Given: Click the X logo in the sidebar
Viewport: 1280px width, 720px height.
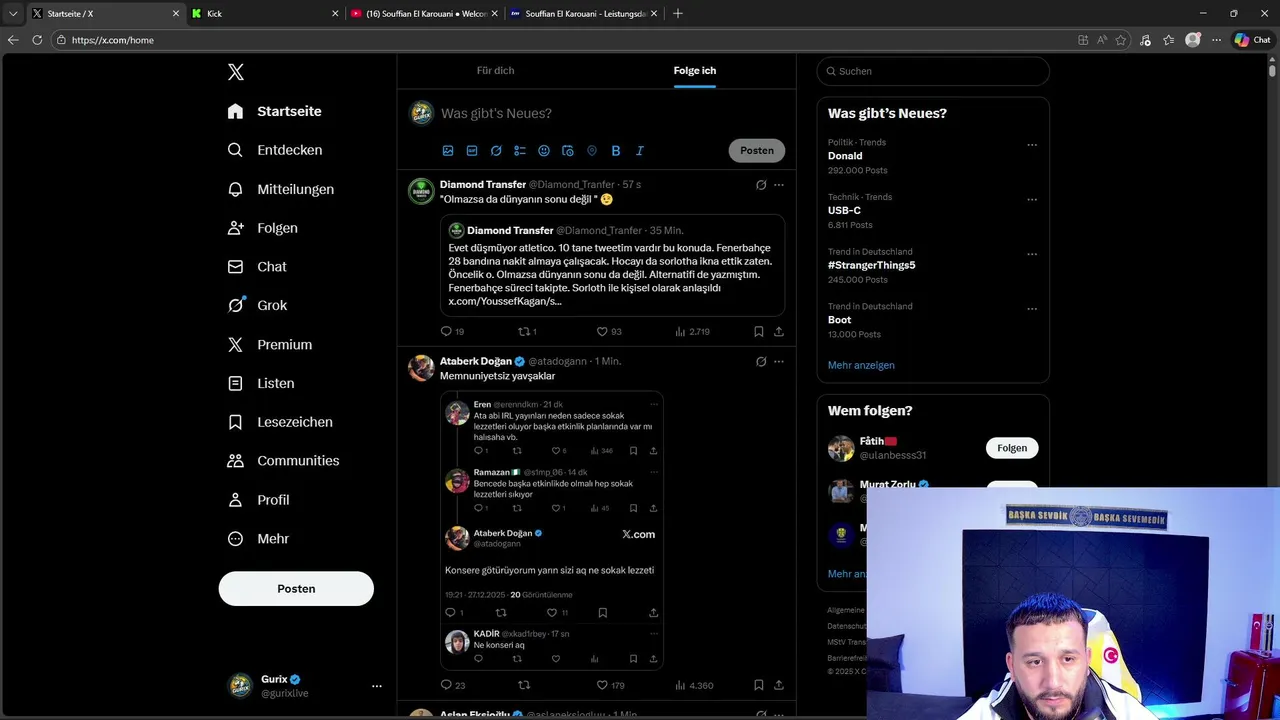Looking at the screenshot, I should (x=236, y=72).
